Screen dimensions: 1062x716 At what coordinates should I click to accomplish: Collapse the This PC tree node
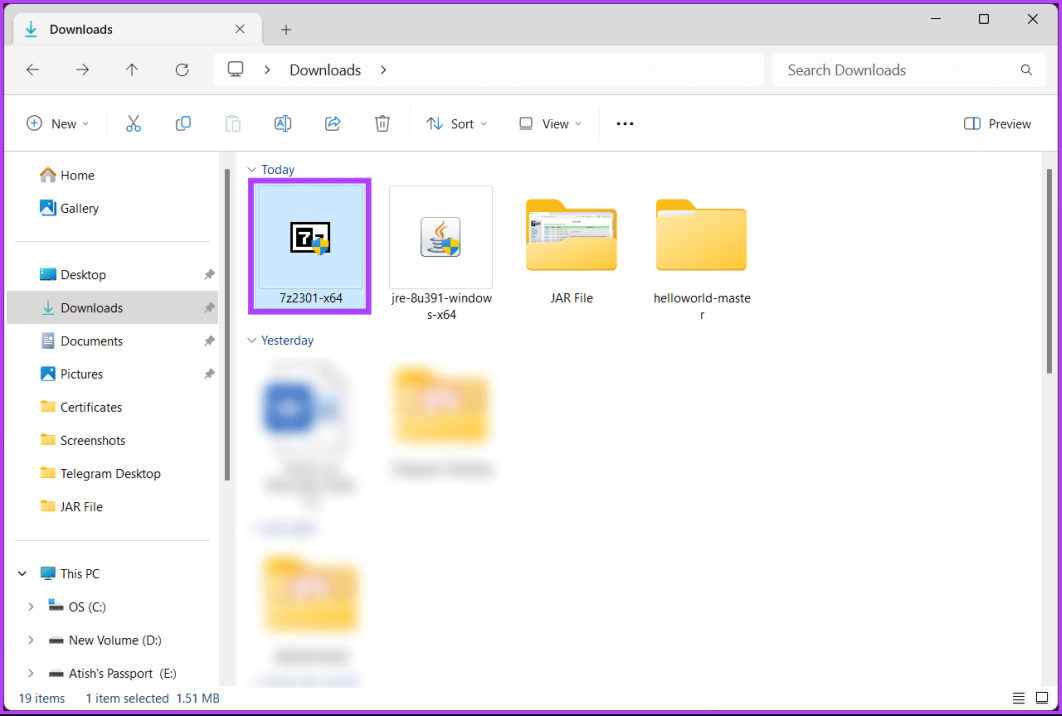coord(22,574)
